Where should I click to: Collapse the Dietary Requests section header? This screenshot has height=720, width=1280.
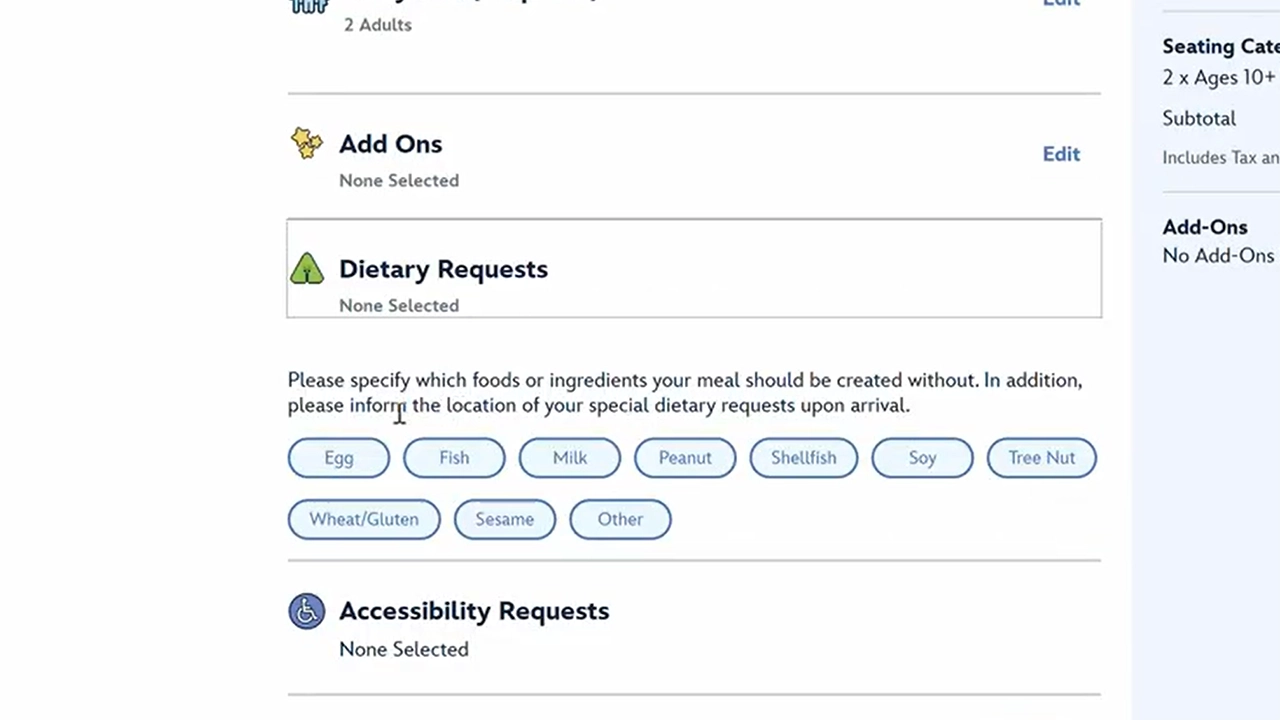(443, 269)
